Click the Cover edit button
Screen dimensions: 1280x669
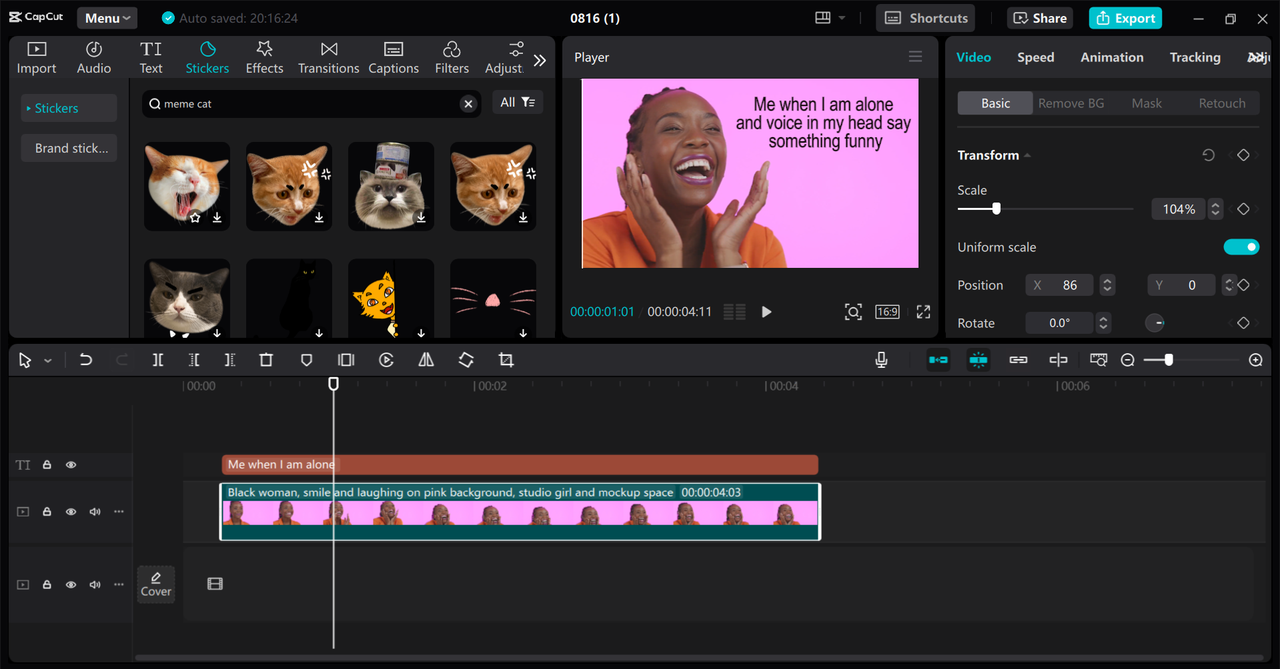[156, 584]
